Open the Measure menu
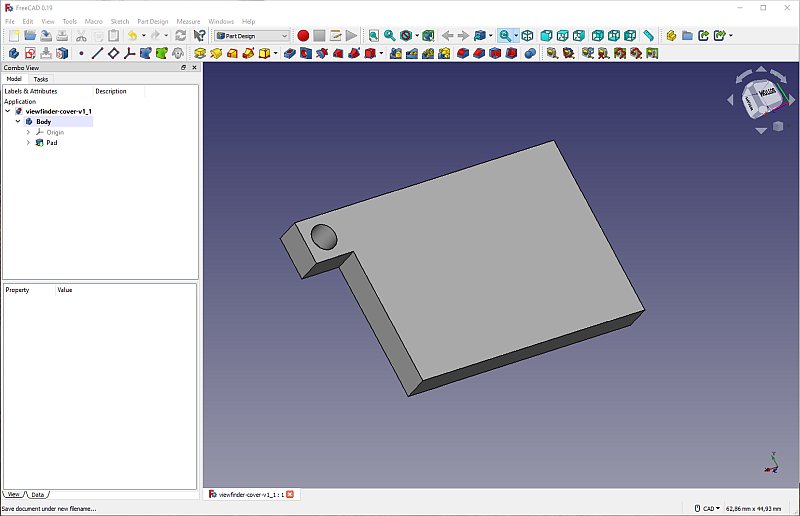The image size is (800, 516). click(x=188, y=21)
